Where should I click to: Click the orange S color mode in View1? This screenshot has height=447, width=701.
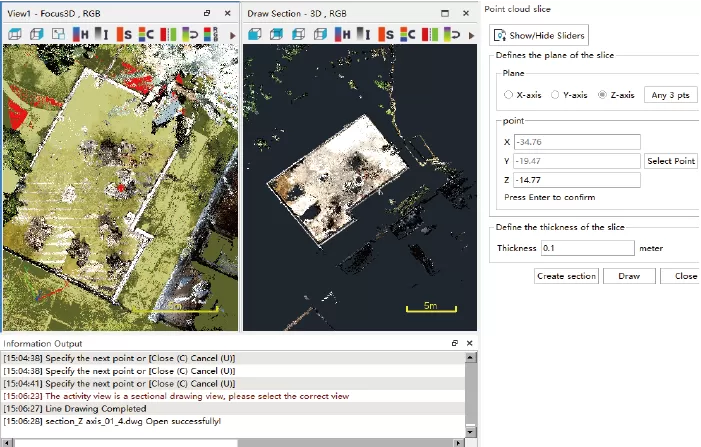pyautogui.click(x=124, y=34)
